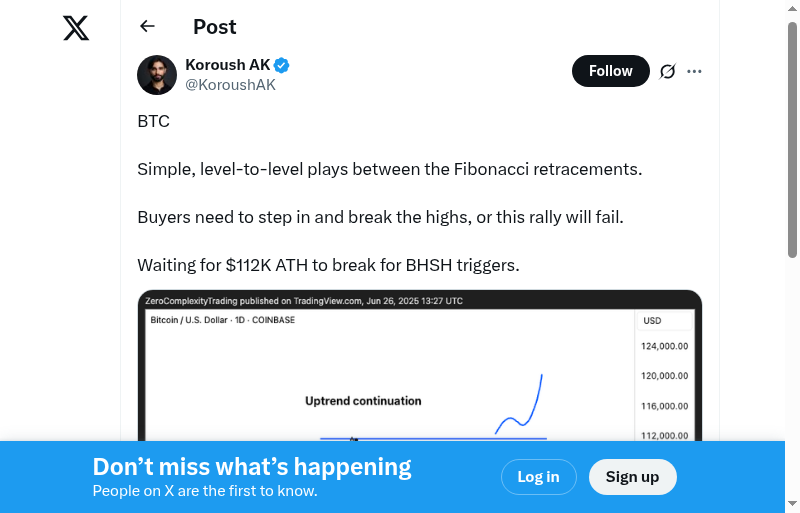The image size is (800, 513).
Task: Click the Post page heading
Action: [215, 27]
